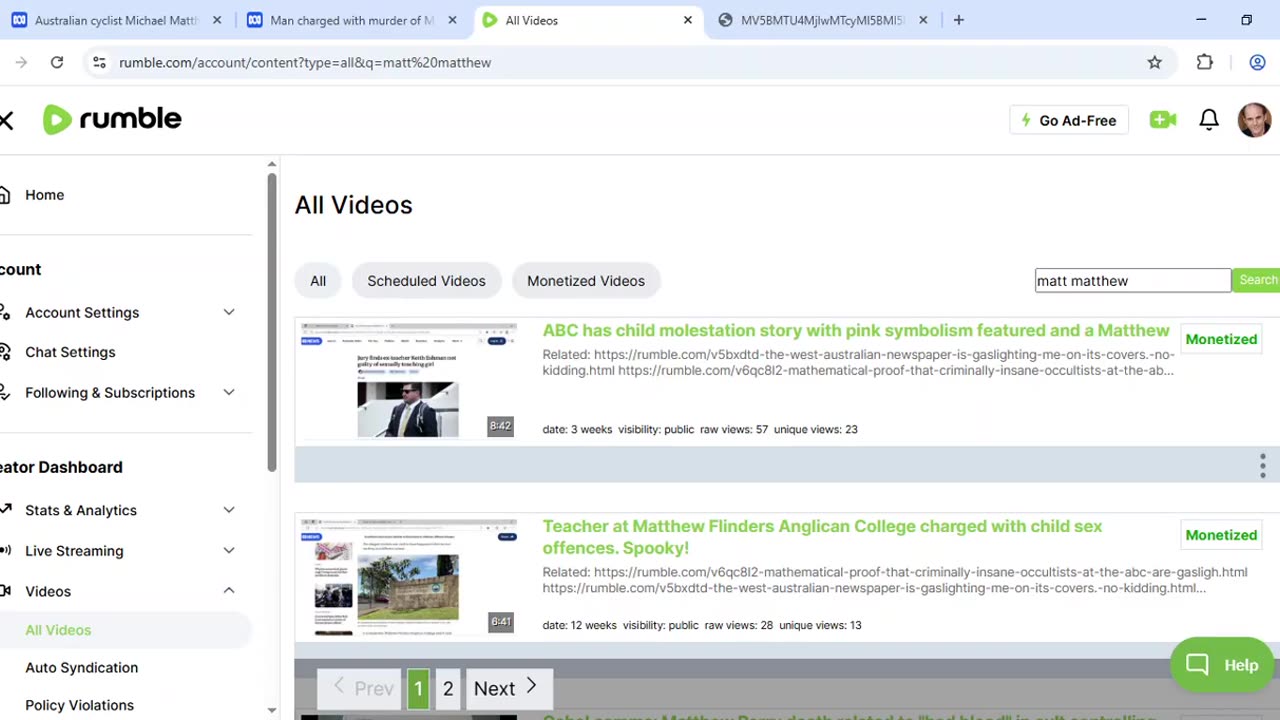Select Scheduled Videos filter
Image resolution: width=1280 pixels, height=720 pixels.
point(426,281)
